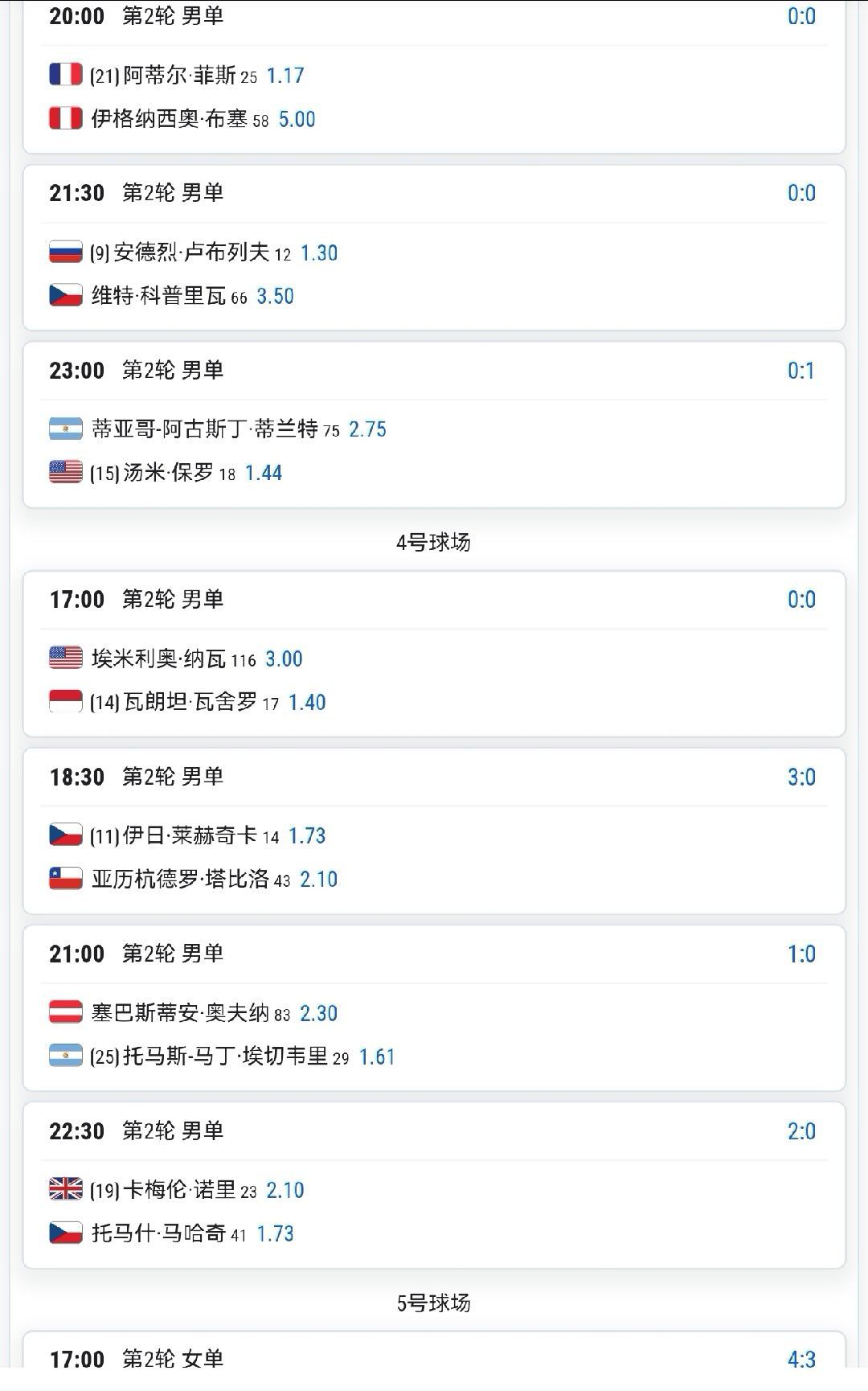Image resolution: width=868 pixels, height=1391 pixels.
Task: Select odds 1.17 for 阿蒂尔·菲斯
Action: (x=285, y=76)
